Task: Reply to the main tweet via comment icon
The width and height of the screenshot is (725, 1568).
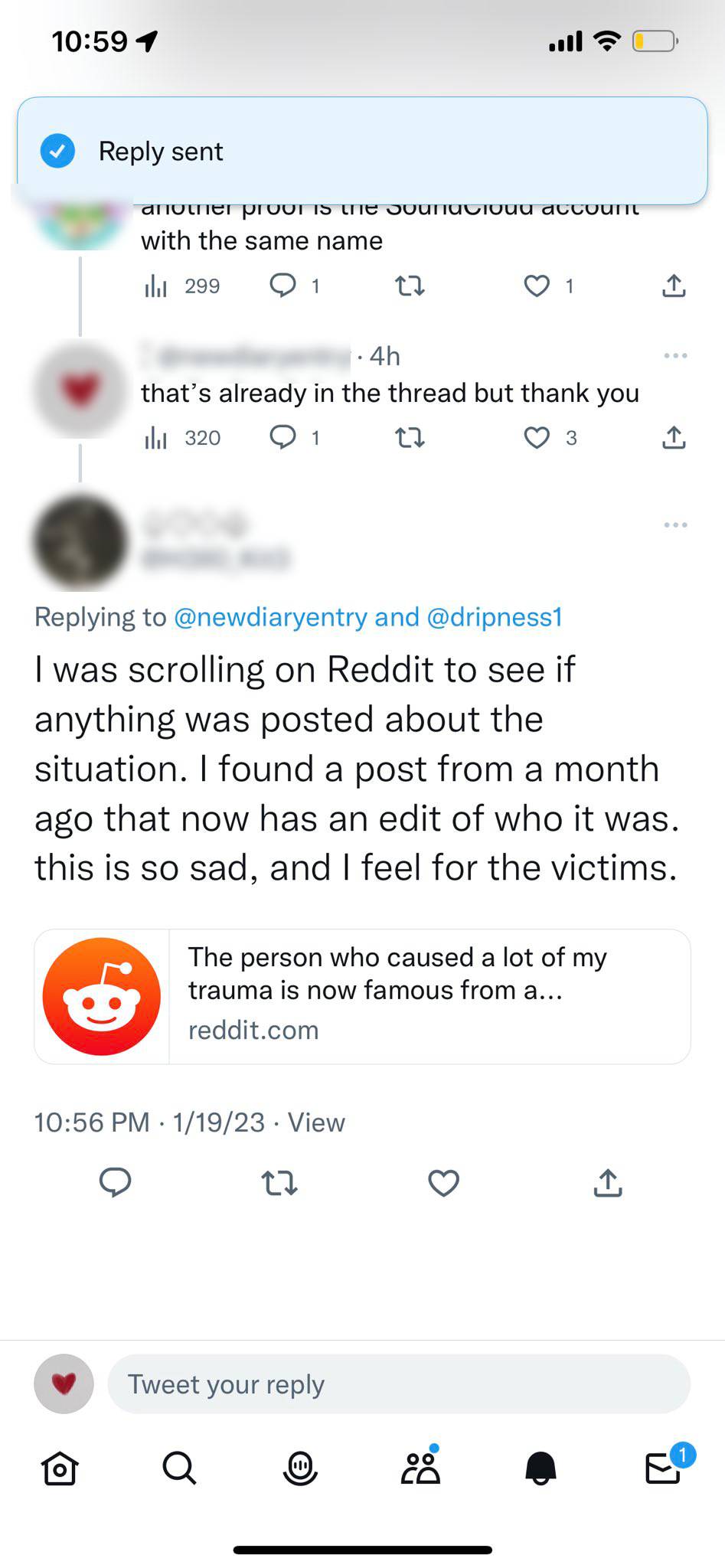Action: click(x=116, y=1183)
